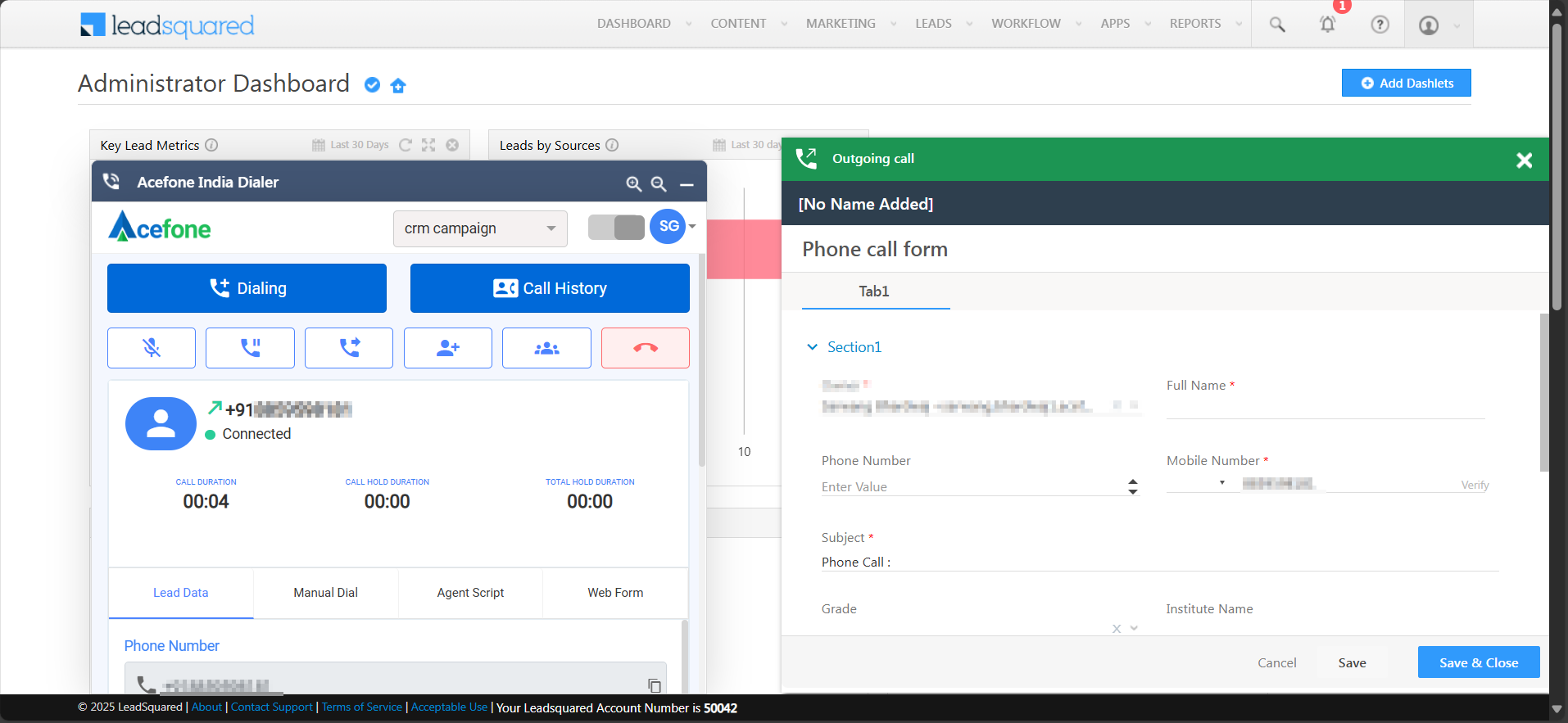Click the LeadSquared logo
Image resolution: width=1568 pixels, height=723 pixels.
(167, 25)
